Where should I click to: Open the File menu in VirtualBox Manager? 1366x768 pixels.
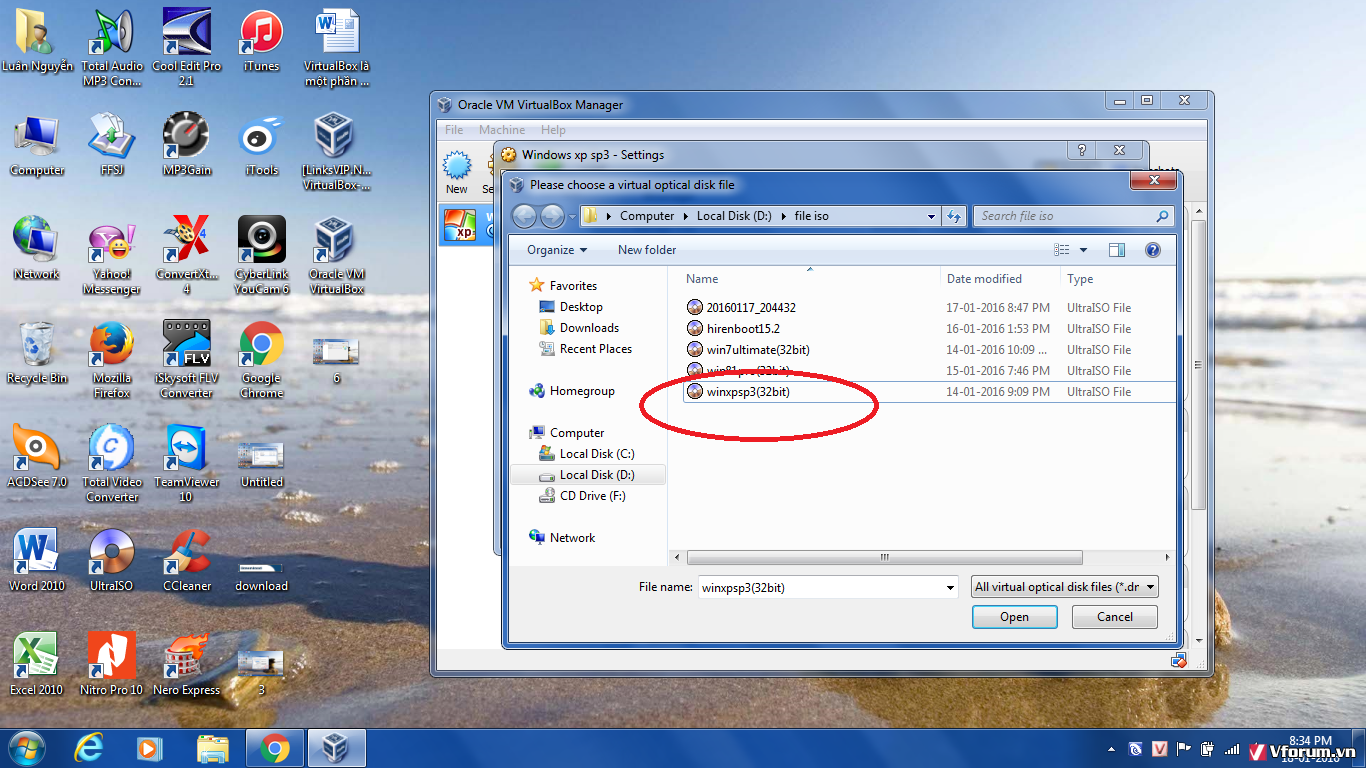454,130
